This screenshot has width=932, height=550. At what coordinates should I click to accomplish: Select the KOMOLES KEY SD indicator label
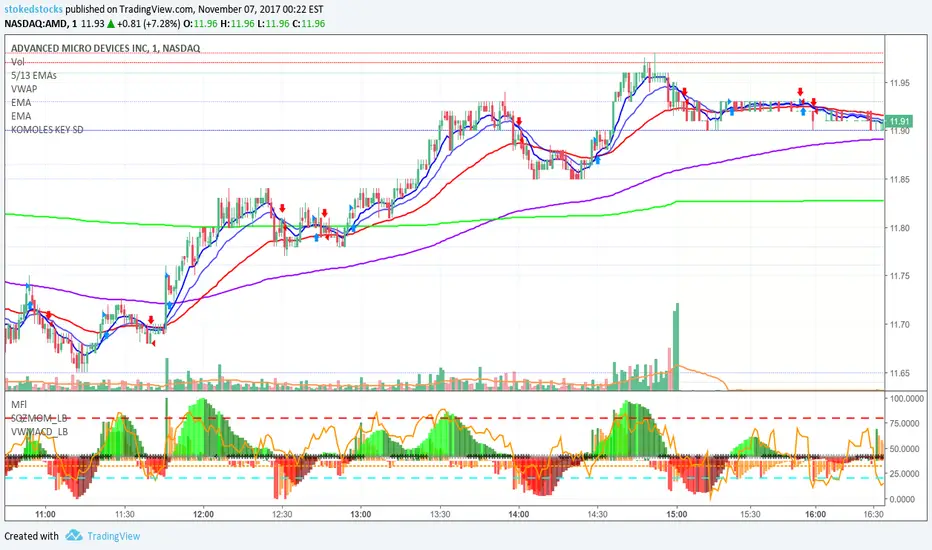coord(47,130)
